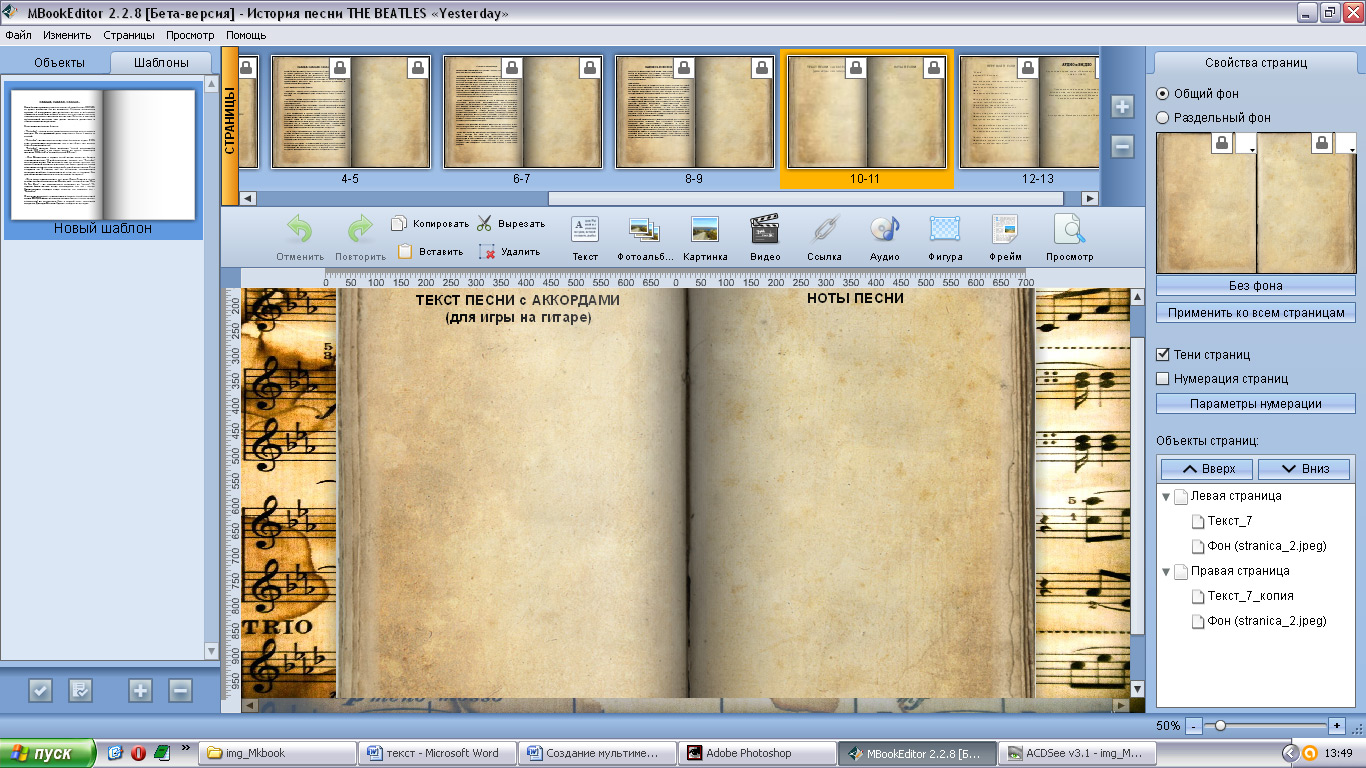Select page spread 12-13 thumbnail
Viewport: 1366px width, 768px height.
(x=1030, y=112)
